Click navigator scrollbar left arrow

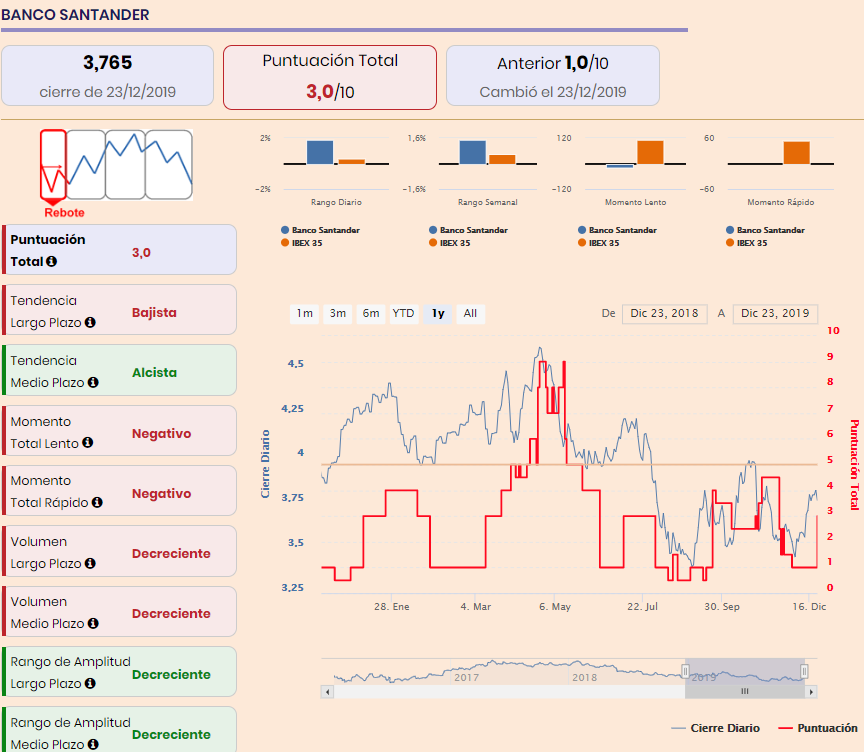(x=327, y=692)
